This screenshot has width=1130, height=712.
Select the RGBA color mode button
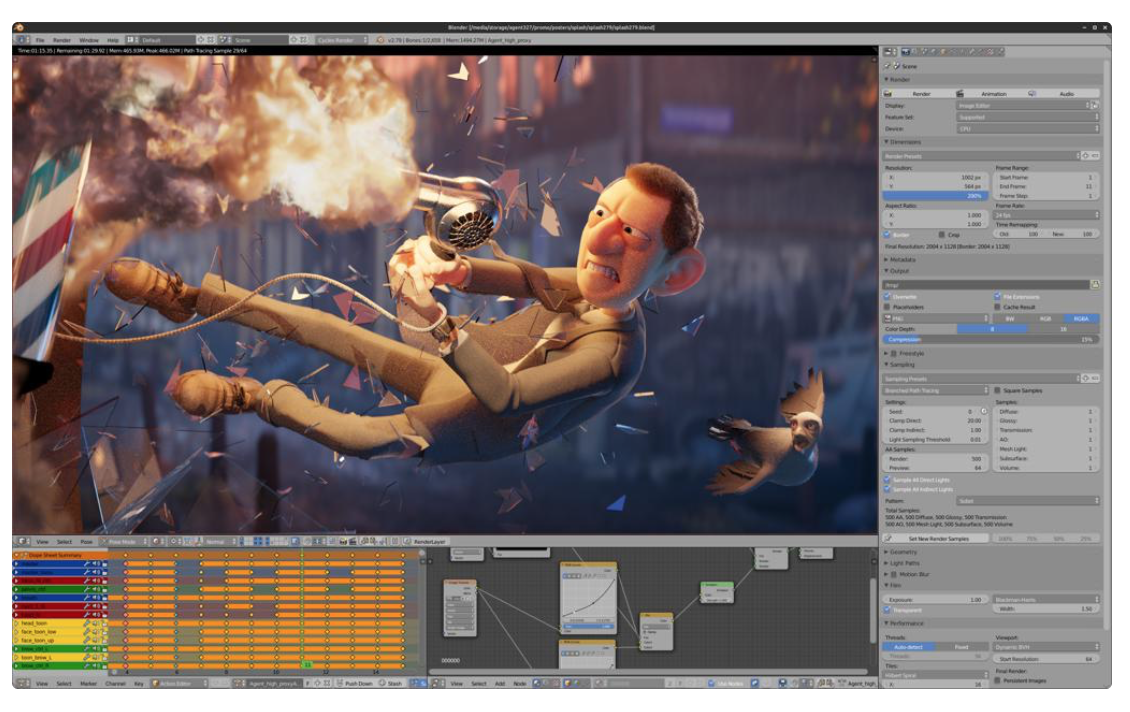coord(1082,319)
